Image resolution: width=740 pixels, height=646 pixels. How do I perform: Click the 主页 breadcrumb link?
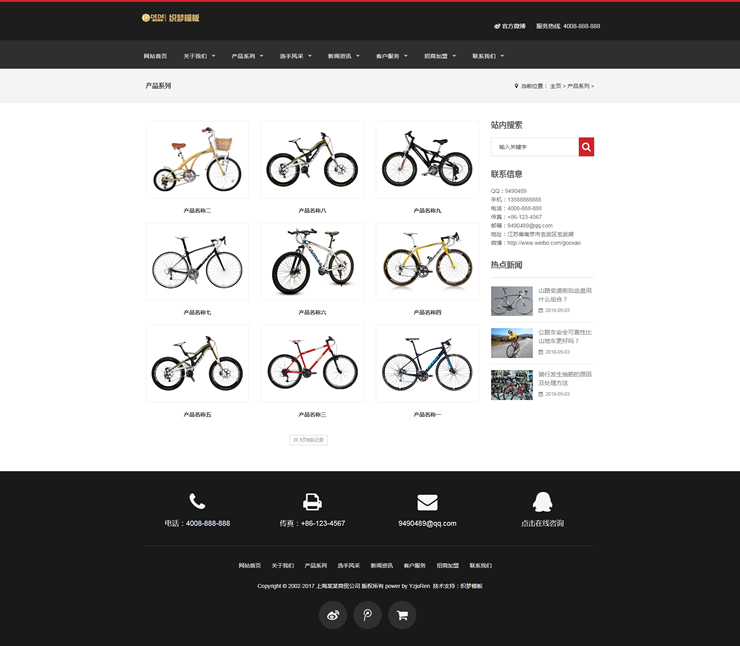pos(555,86)
